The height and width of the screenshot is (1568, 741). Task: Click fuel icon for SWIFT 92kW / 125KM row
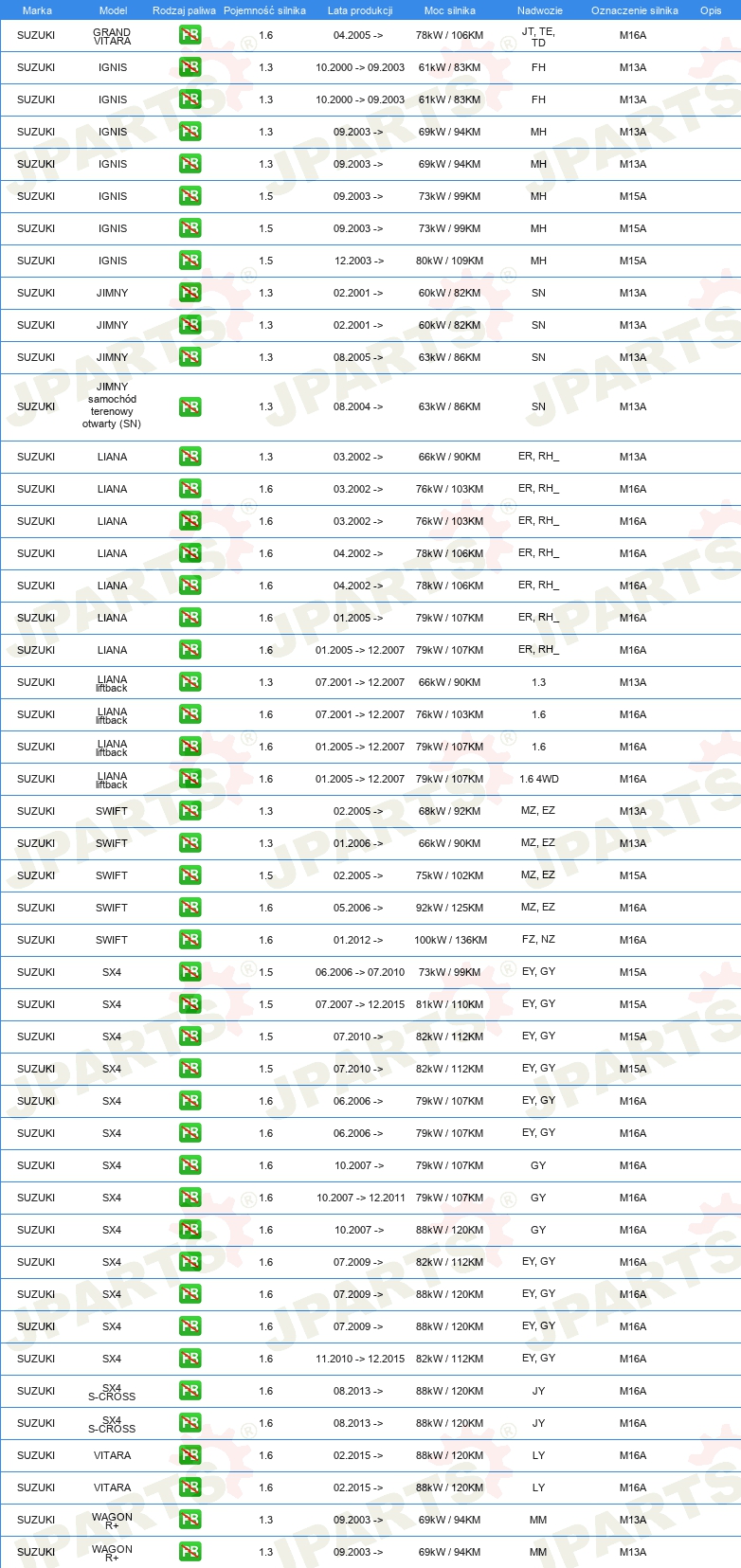190,908
